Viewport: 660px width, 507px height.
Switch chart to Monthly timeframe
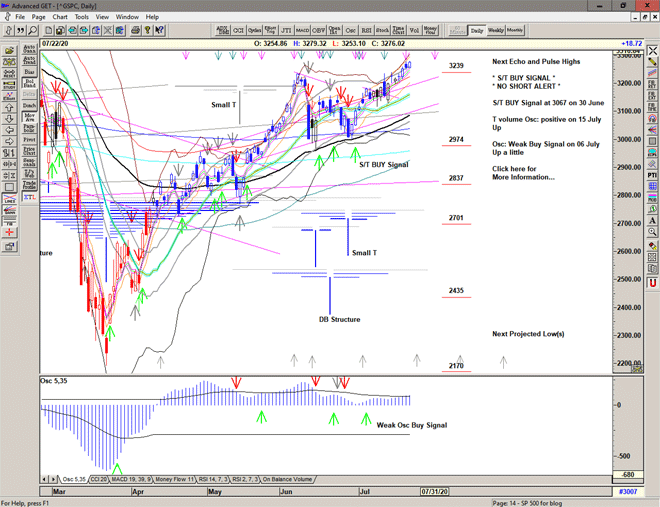516,31
